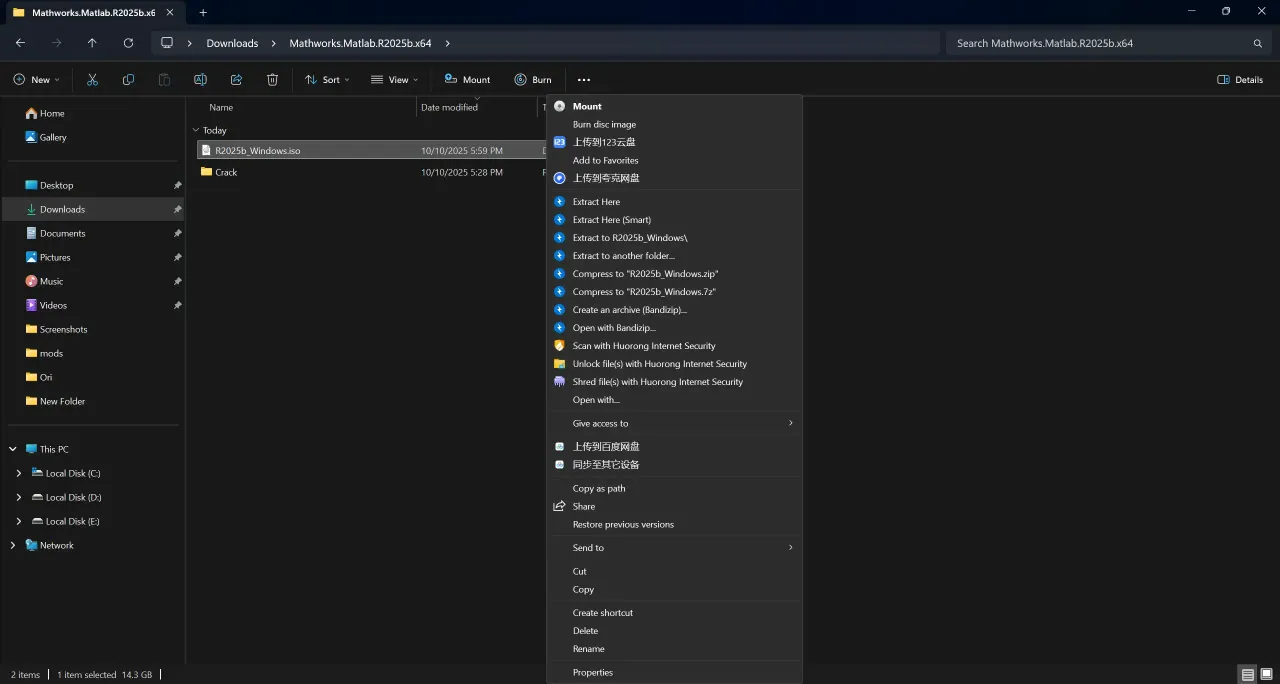The width and height of the screenshot is (1280, 684).
Task: Navigate back with the back arrow
Action: 20,43
